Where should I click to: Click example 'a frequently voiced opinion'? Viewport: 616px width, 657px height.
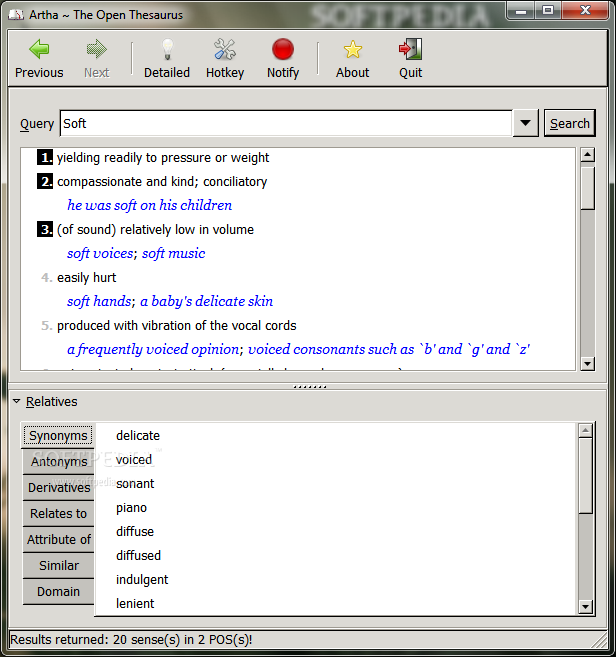pyautogui.click(x=153, y=349)
